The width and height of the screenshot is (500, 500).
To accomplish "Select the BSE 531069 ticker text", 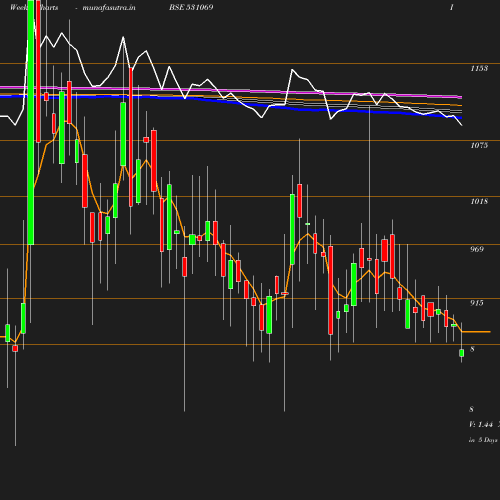I will (191, 7).
